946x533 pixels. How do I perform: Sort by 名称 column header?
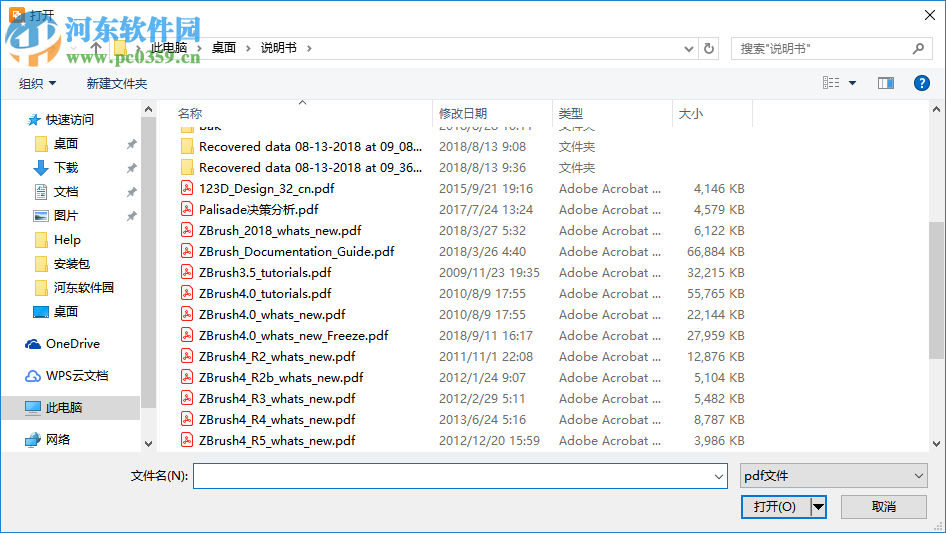coord(189,113)
